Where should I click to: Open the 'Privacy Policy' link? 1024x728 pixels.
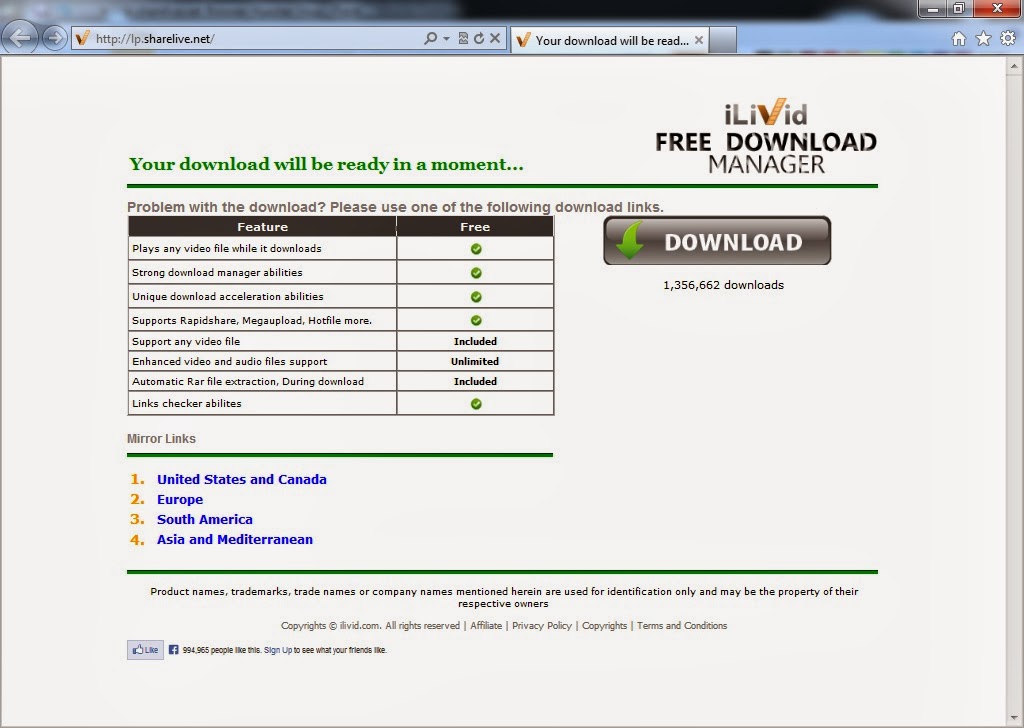543,625
